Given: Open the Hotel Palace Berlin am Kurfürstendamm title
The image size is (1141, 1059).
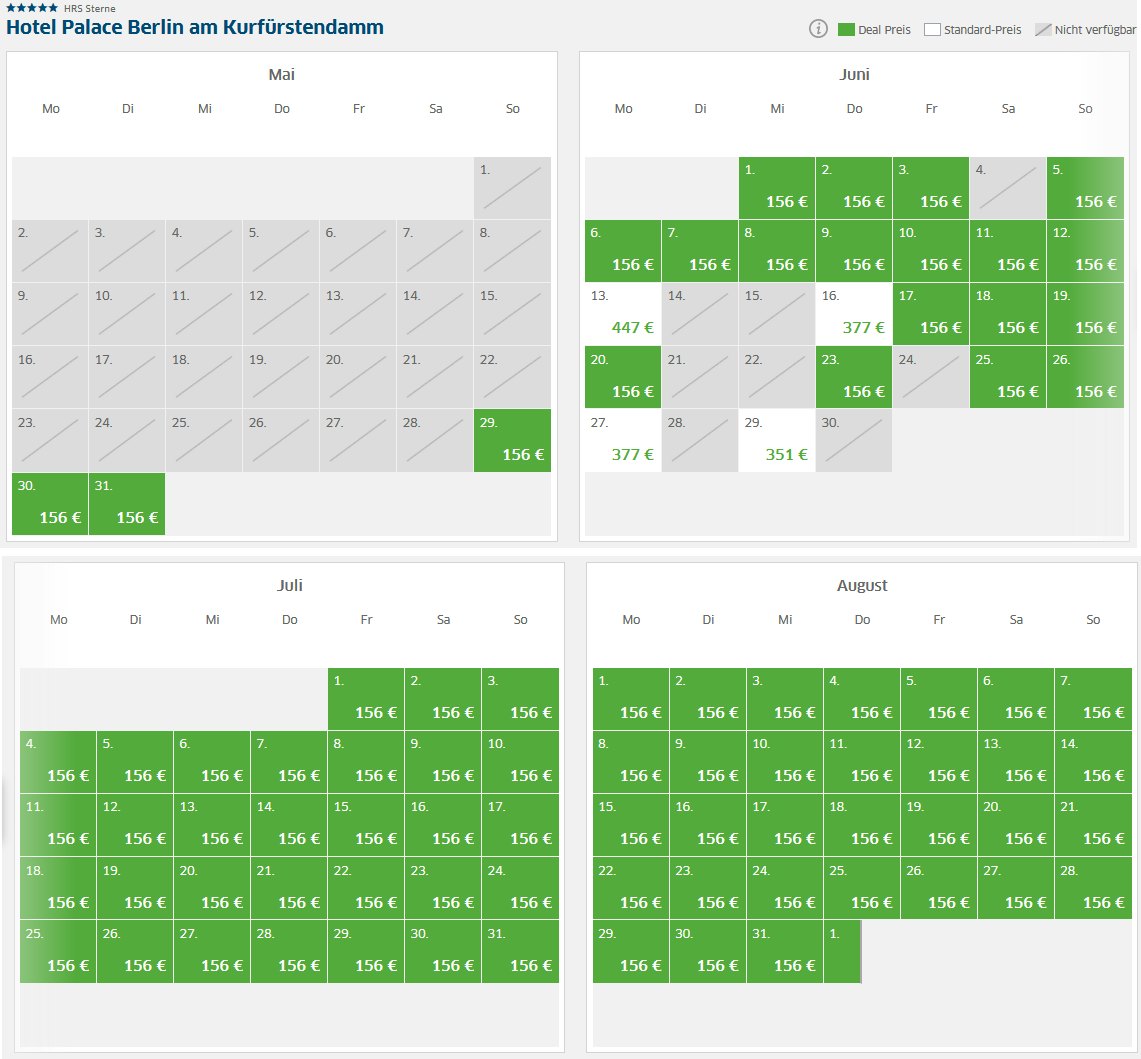Looking at the screenshot, I should click(195, 27).
